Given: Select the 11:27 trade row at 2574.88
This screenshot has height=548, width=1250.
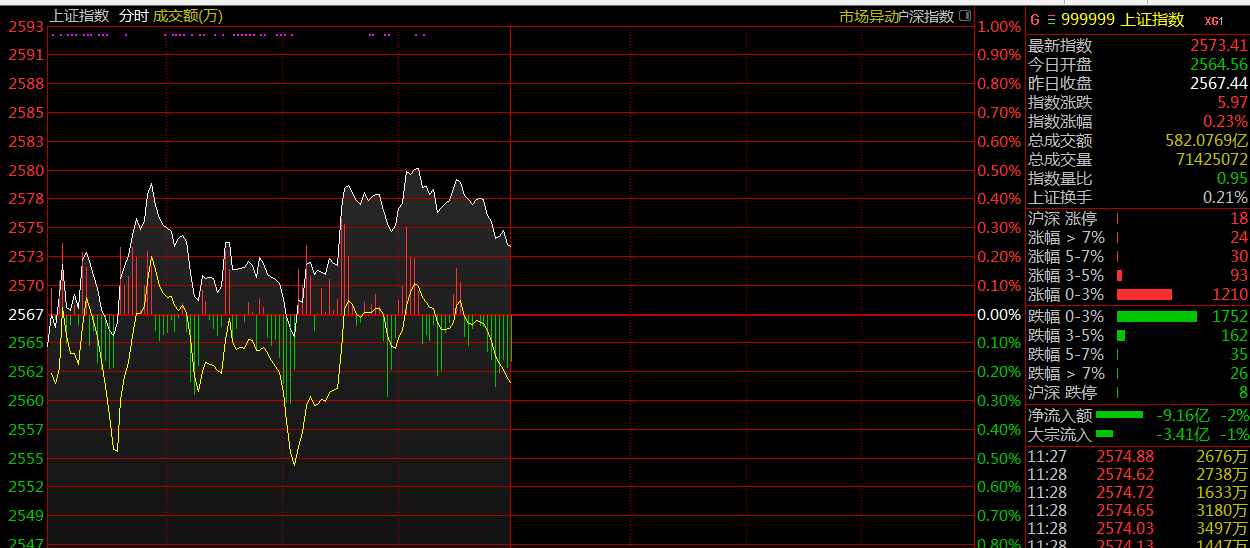Looking at the screenshot, I should coord(1138,457).
